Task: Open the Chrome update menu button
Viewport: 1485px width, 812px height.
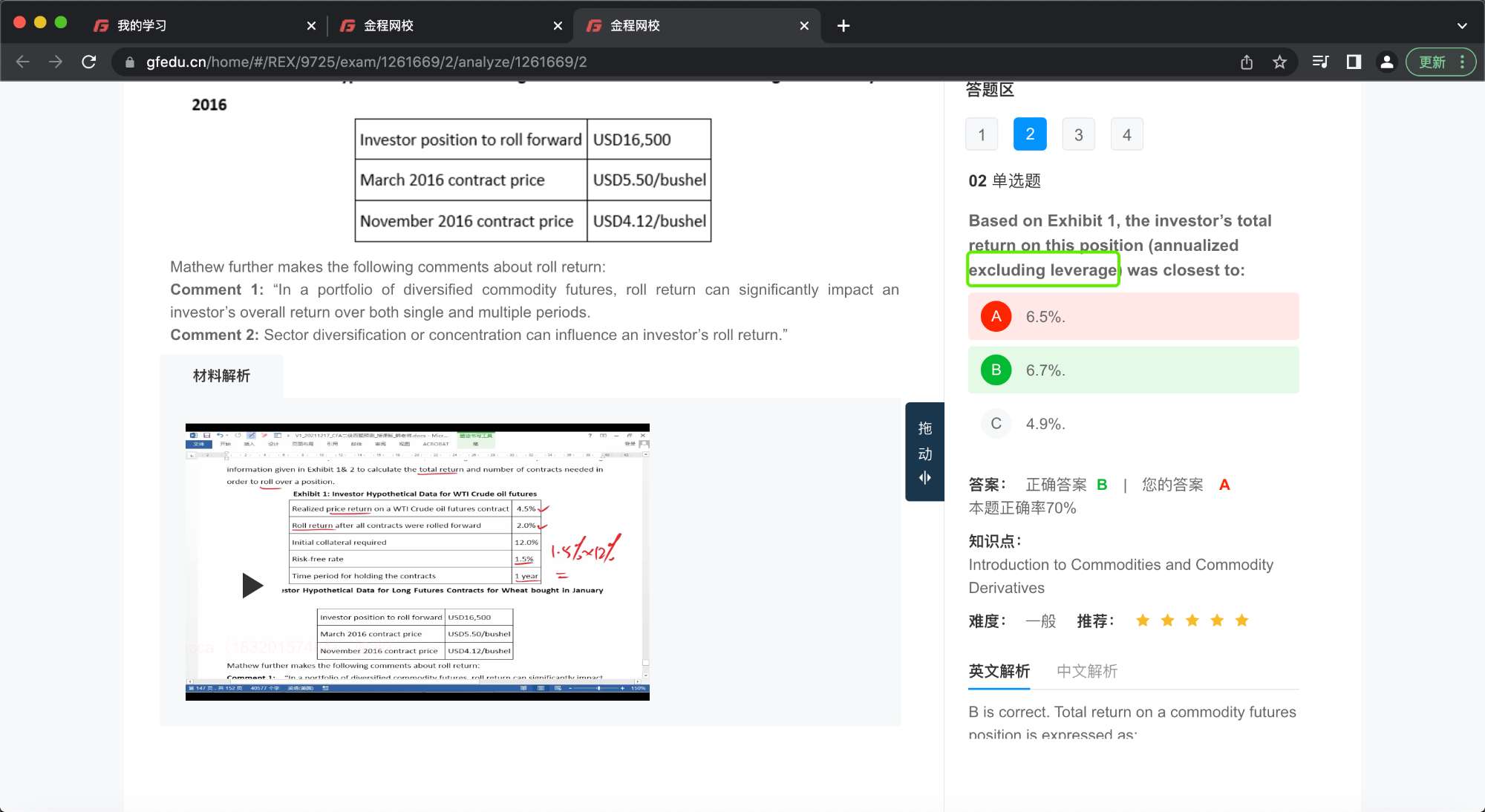Action: tap(1440, 62)
